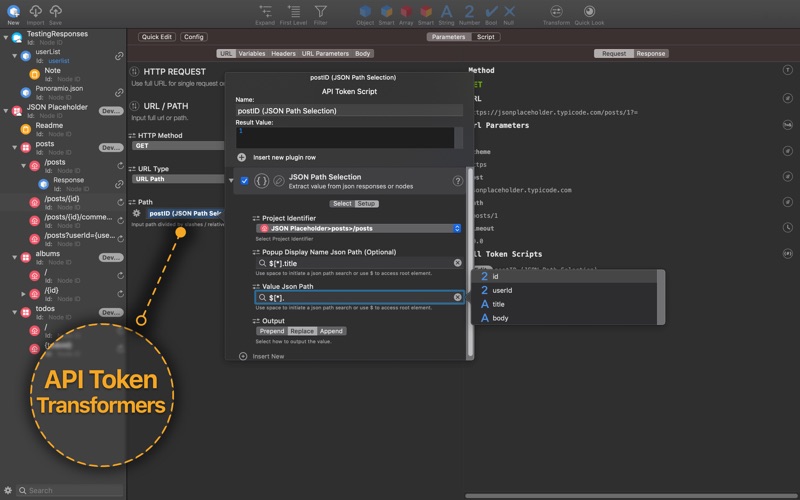Image resolution: width=800 pixels, height=500 pixels.
Task: Collapse the posts group node
Action: click(15, 147)
